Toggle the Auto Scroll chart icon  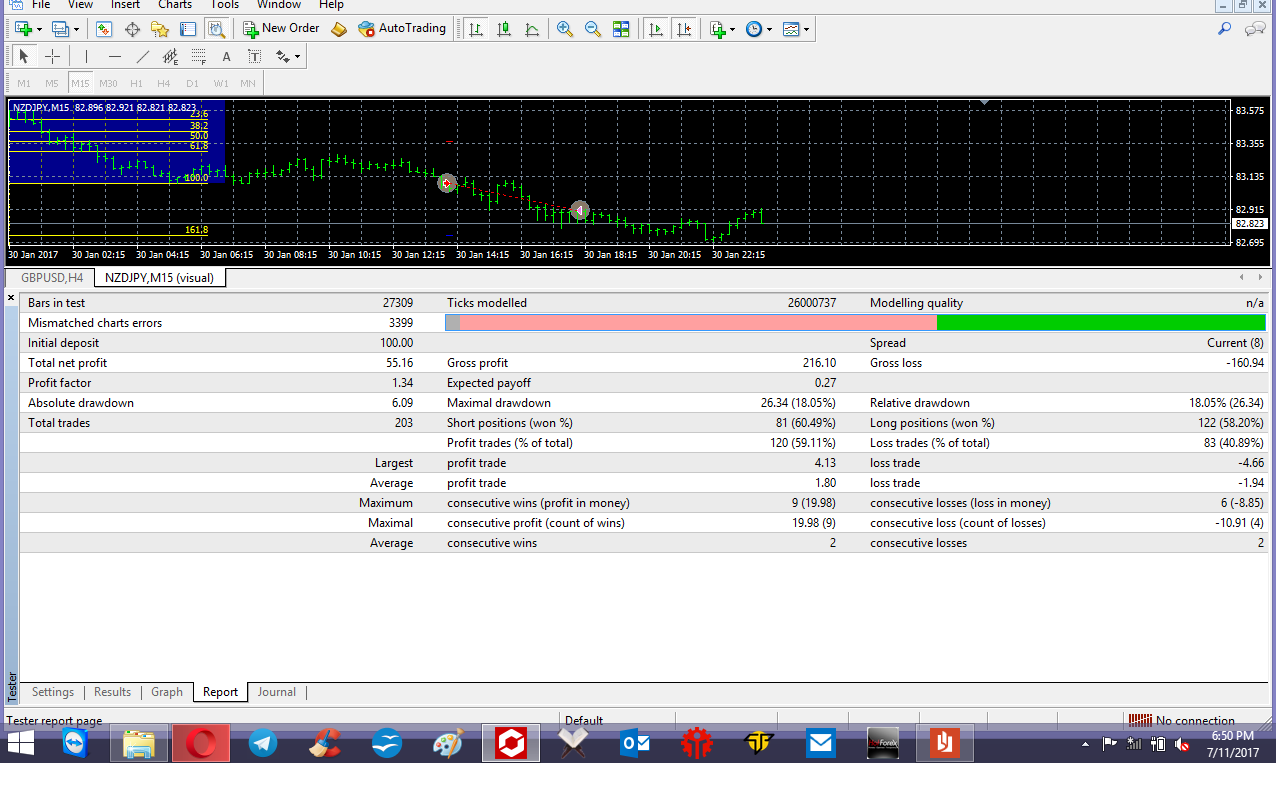point(655,29)
